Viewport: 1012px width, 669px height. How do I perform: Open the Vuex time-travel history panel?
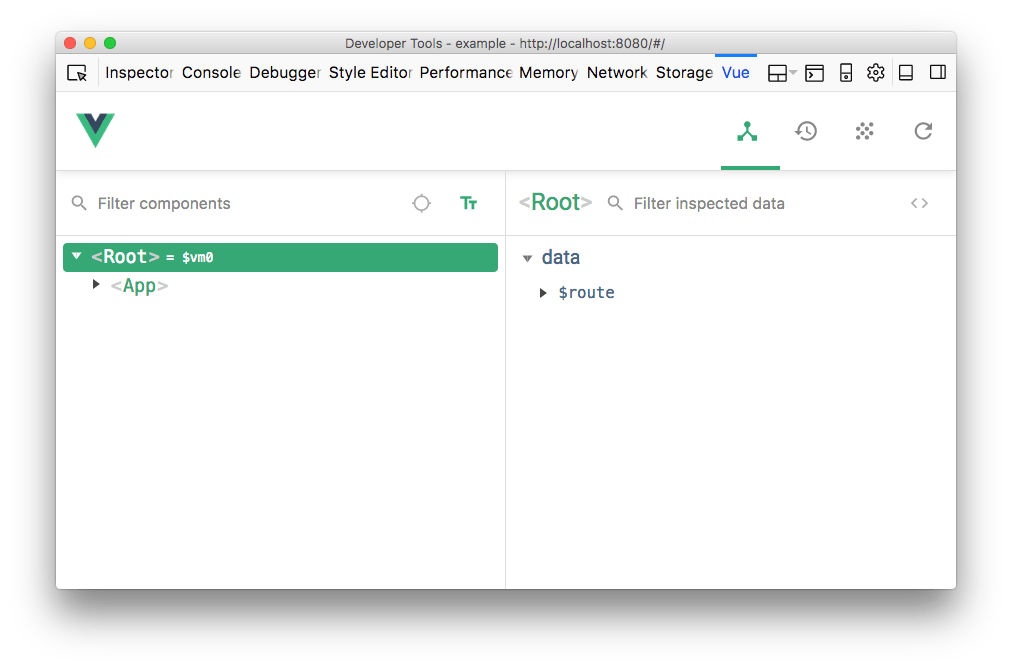pos(806,131)
